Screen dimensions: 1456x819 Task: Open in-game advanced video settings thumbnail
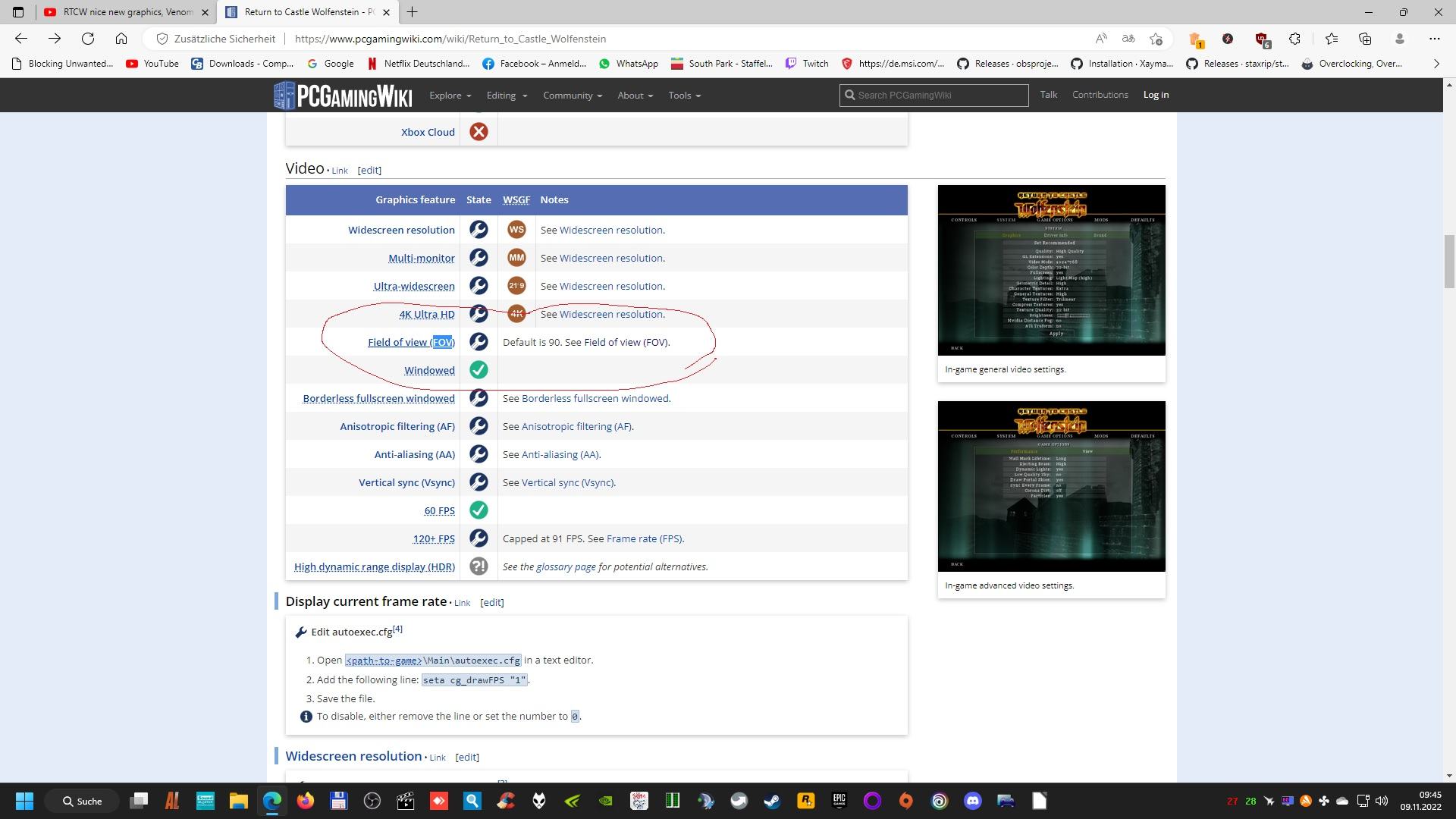coord(1051,486)
